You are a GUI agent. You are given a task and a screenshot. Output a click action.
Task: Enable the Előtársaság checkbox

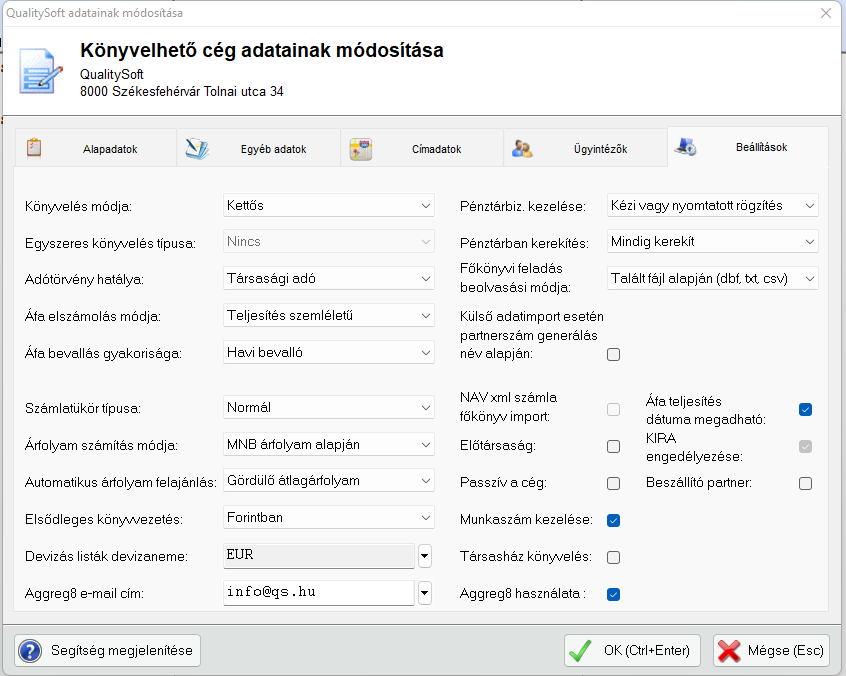pyautogui.click(x=614, y=446)
